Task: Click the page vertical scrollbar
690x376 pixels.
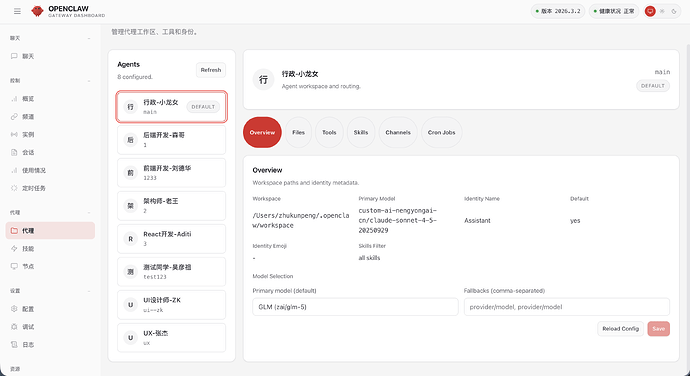Action: (688, 207)
